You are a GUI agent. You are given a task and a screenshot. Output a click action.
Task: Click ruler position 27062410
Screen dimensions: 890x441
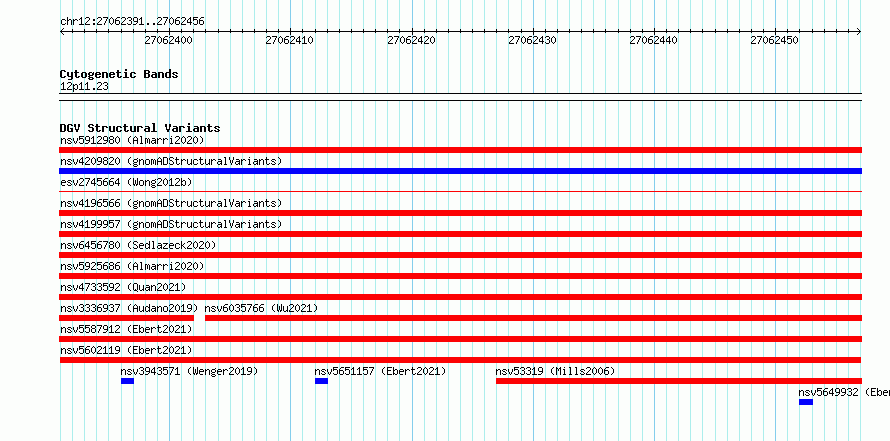click(x=289, y=40)
